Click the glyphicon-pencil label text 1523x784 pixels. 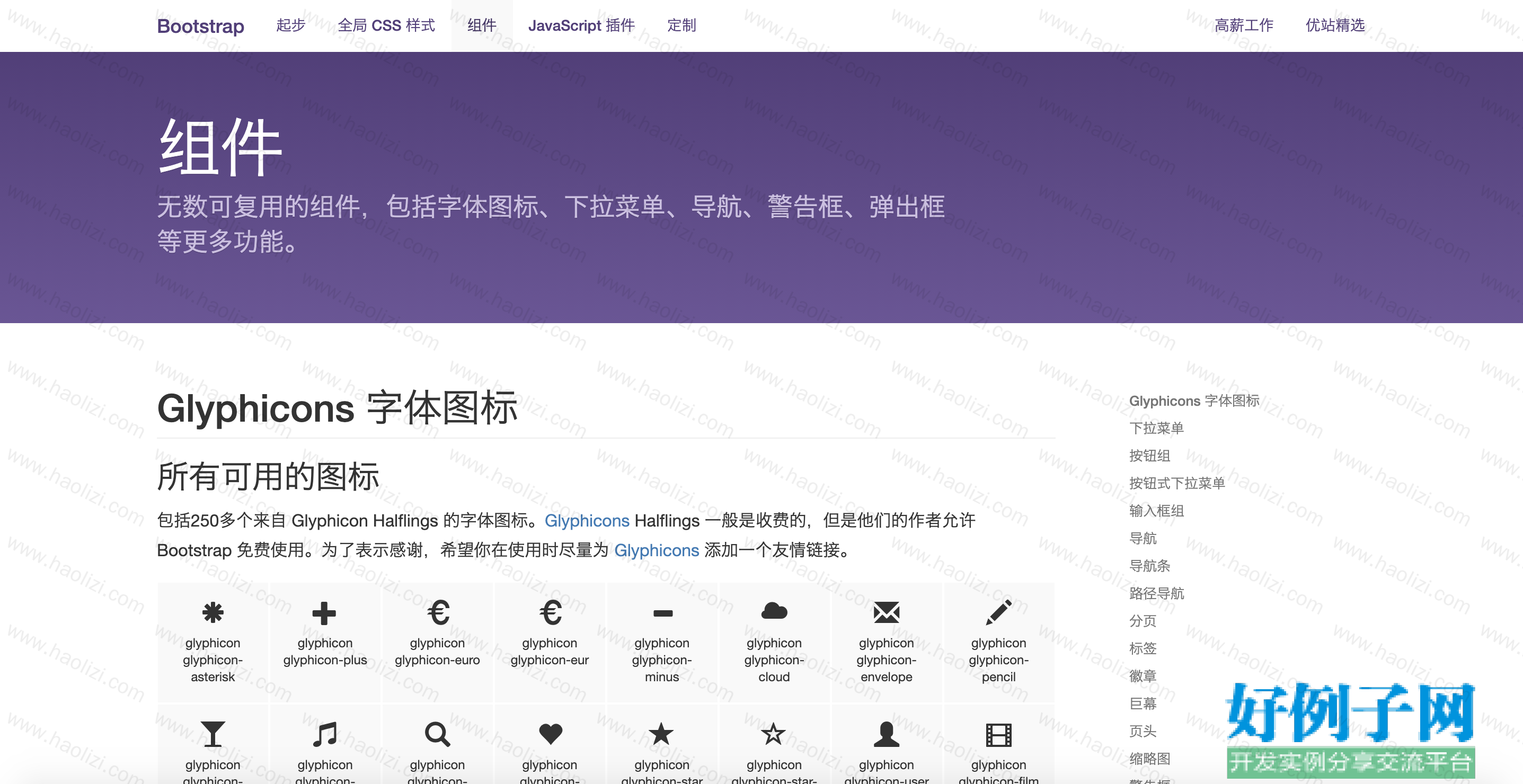[998, 660]
